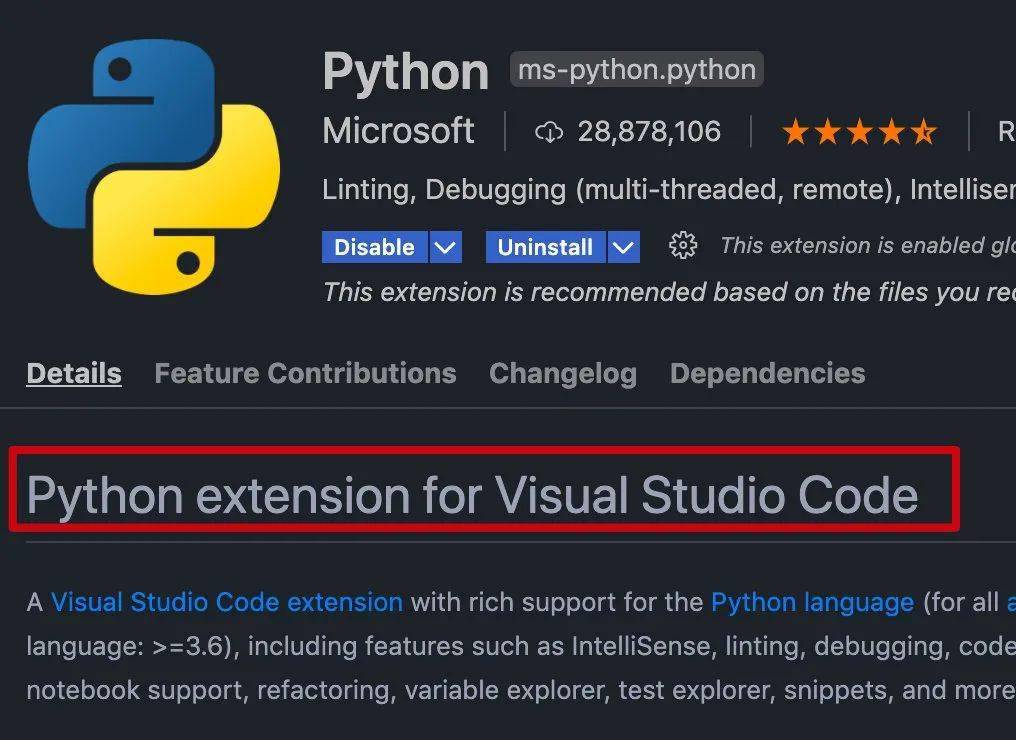The width and height of the screenshot is (1016, 740).
Task: Open the Changelog tab
Action: (563, 374)
